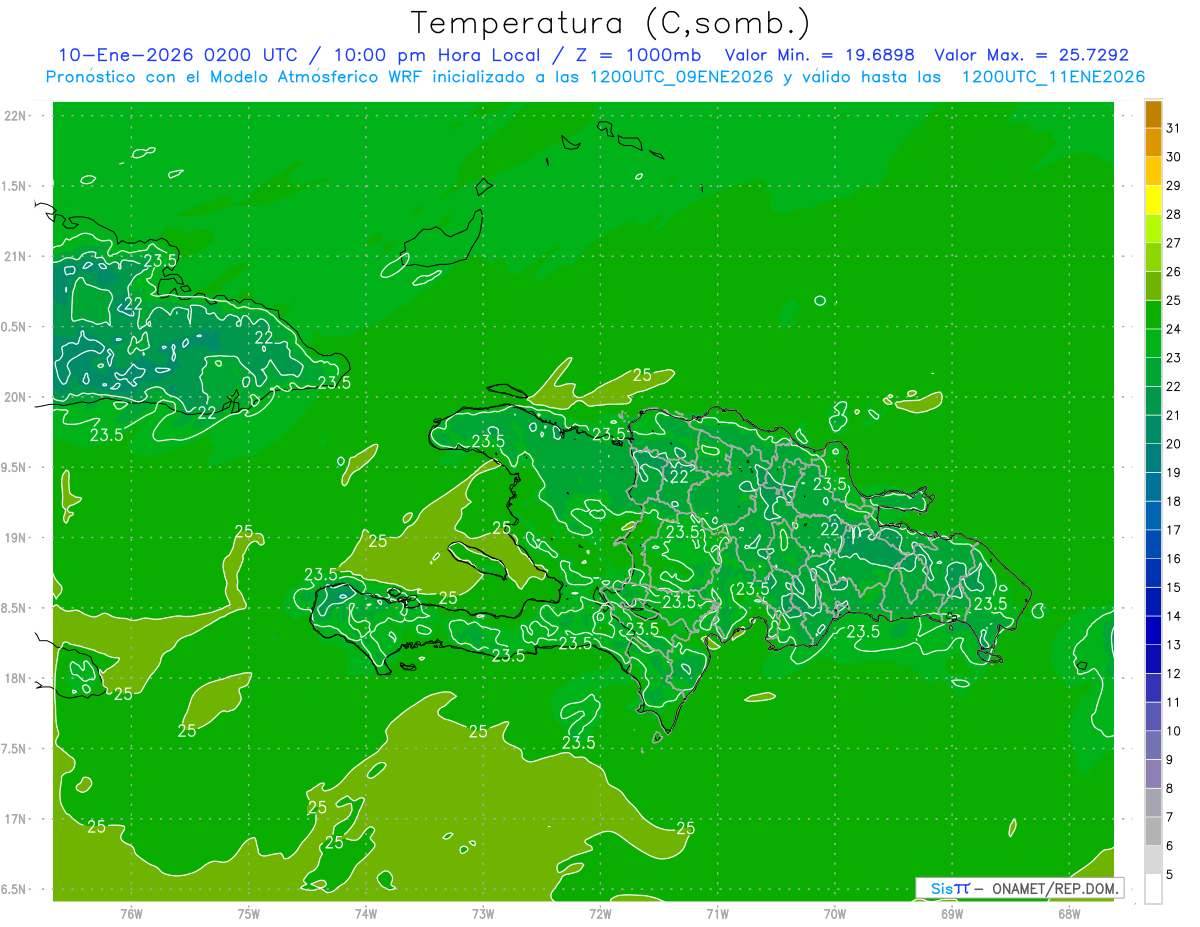The image size is (1200, 927).
Task: Click the legend swatch between 27 and 28
Action: pyautogui.click(x=1153, y=229)
